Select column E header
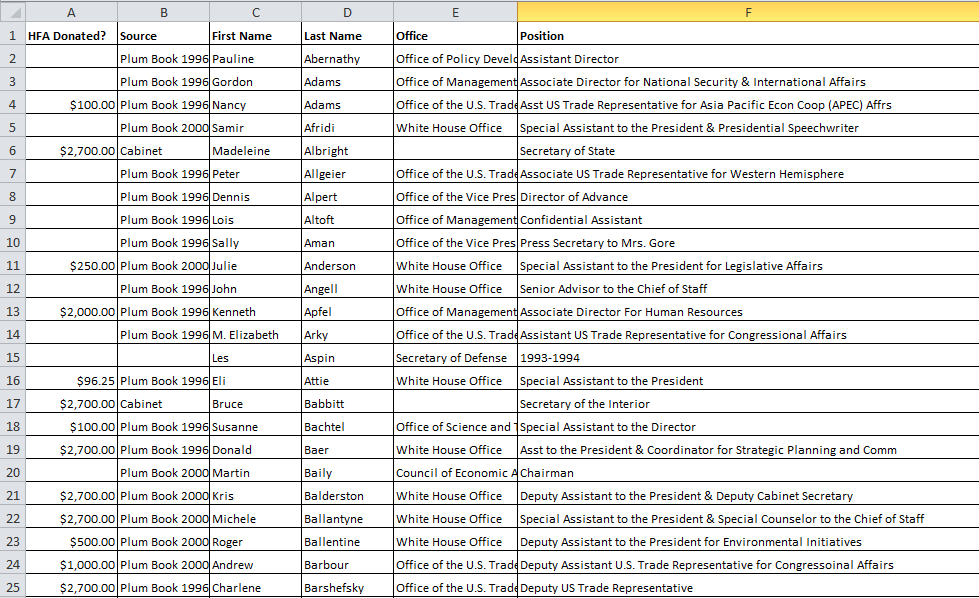979x598 pixels. tap(455, 12)
